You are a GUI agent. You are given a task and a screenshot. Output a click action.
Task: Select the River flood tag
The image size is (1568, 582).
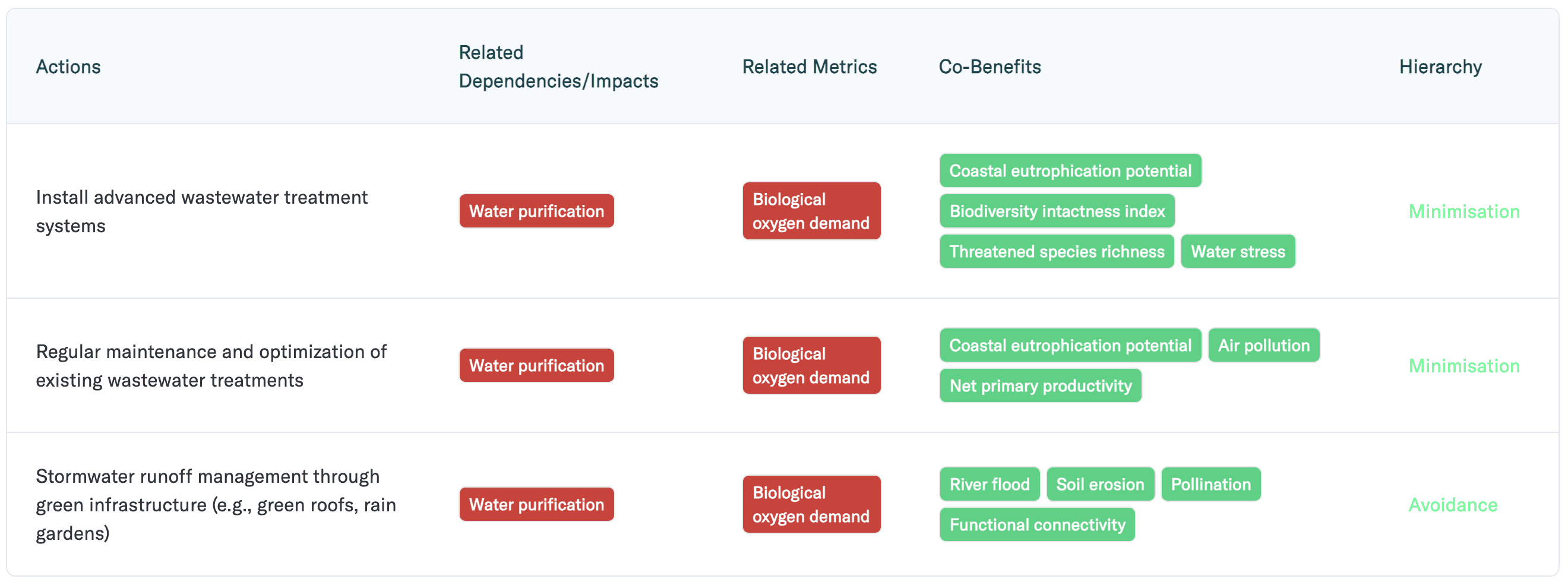(989, 484)
